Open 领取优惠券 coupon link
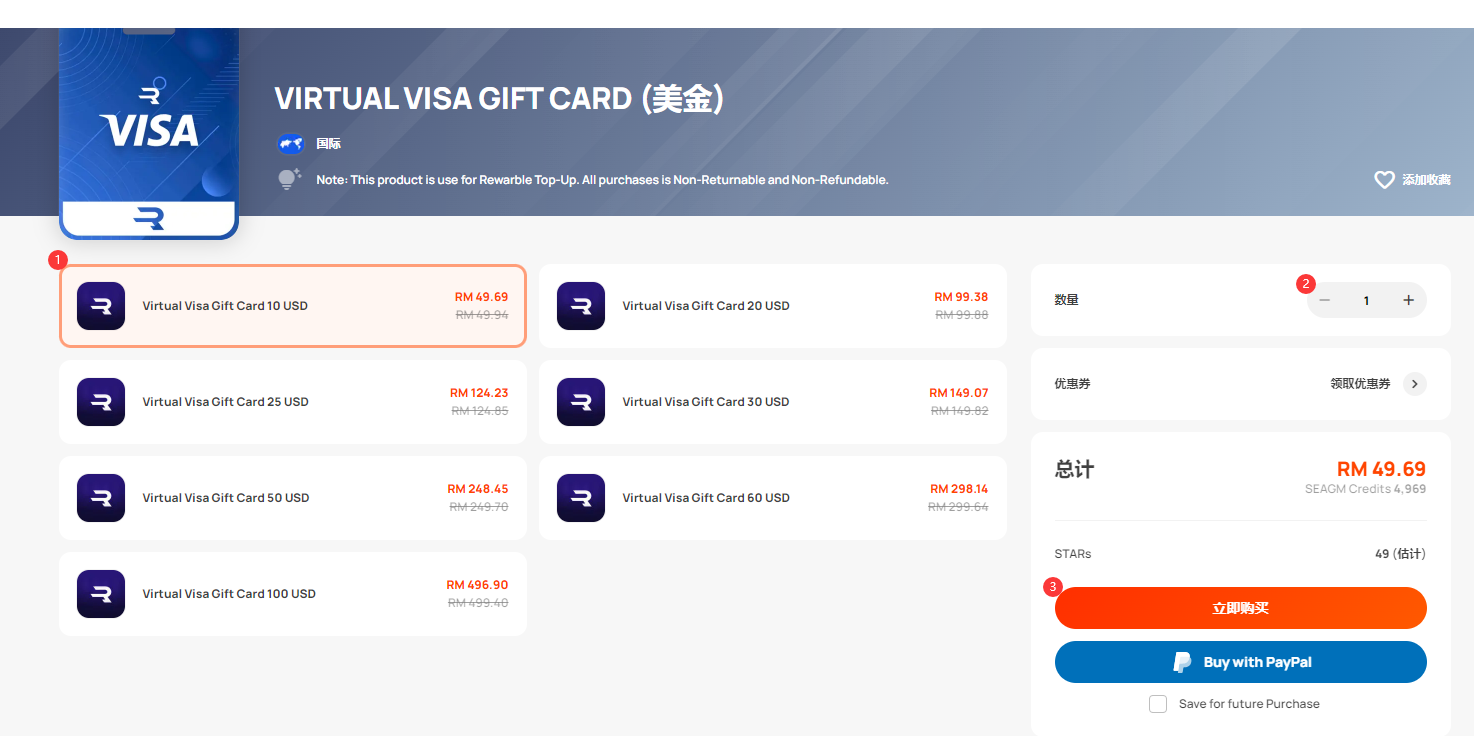The image size is (1474, 736). 1360,384
